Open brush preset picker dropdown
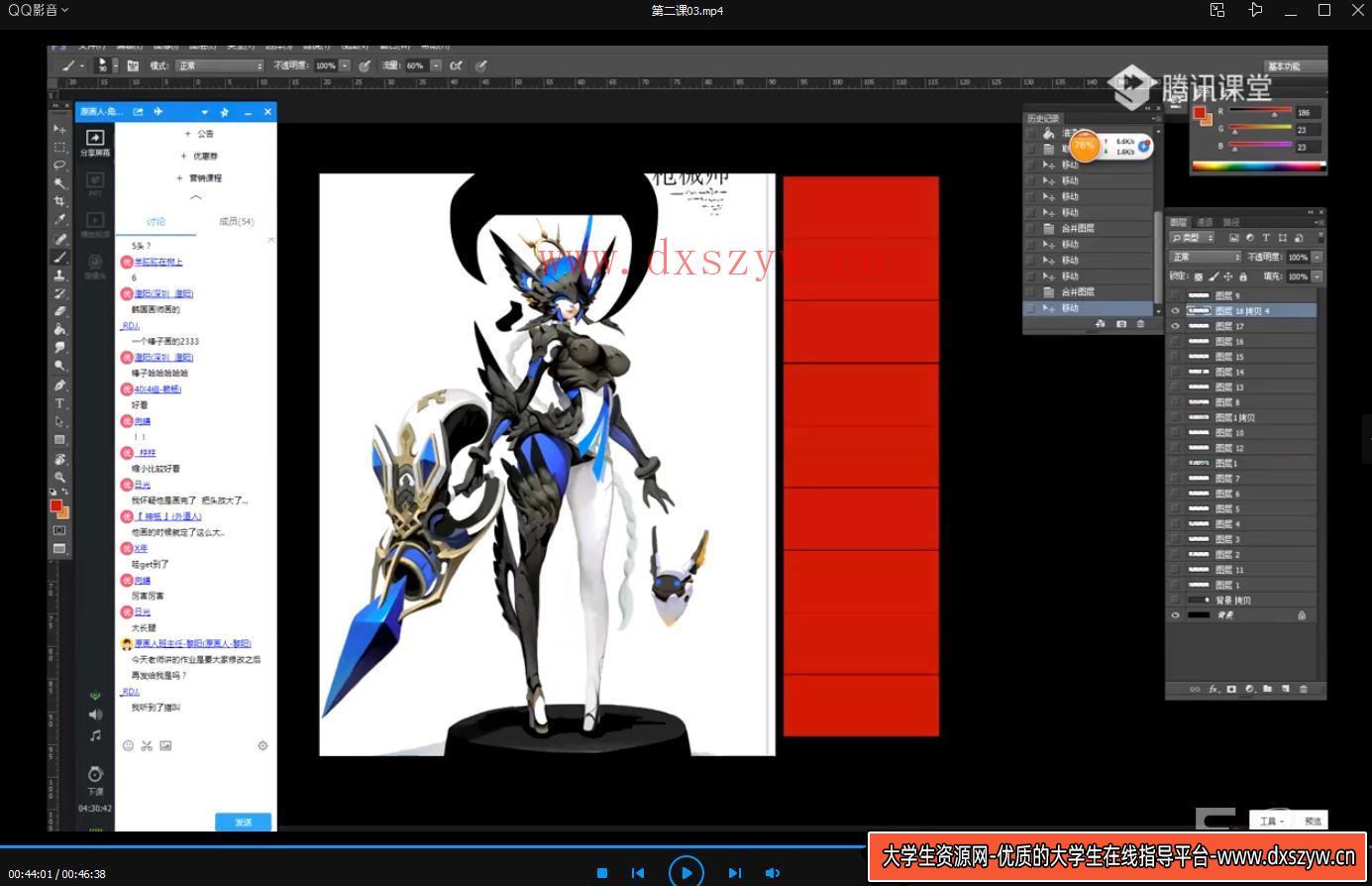 pos(115,65)
